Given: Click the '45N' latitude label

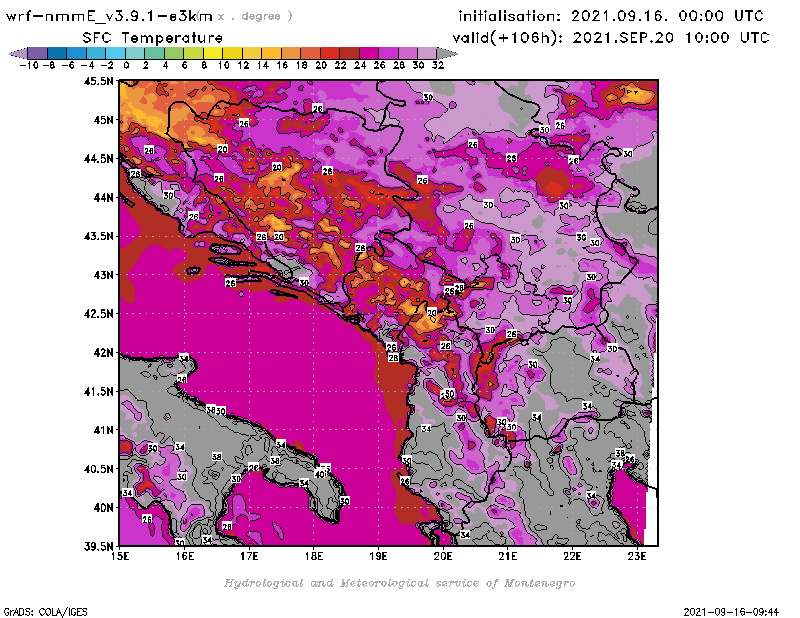Looking at the screenshot, I should [x=103, y=120].
